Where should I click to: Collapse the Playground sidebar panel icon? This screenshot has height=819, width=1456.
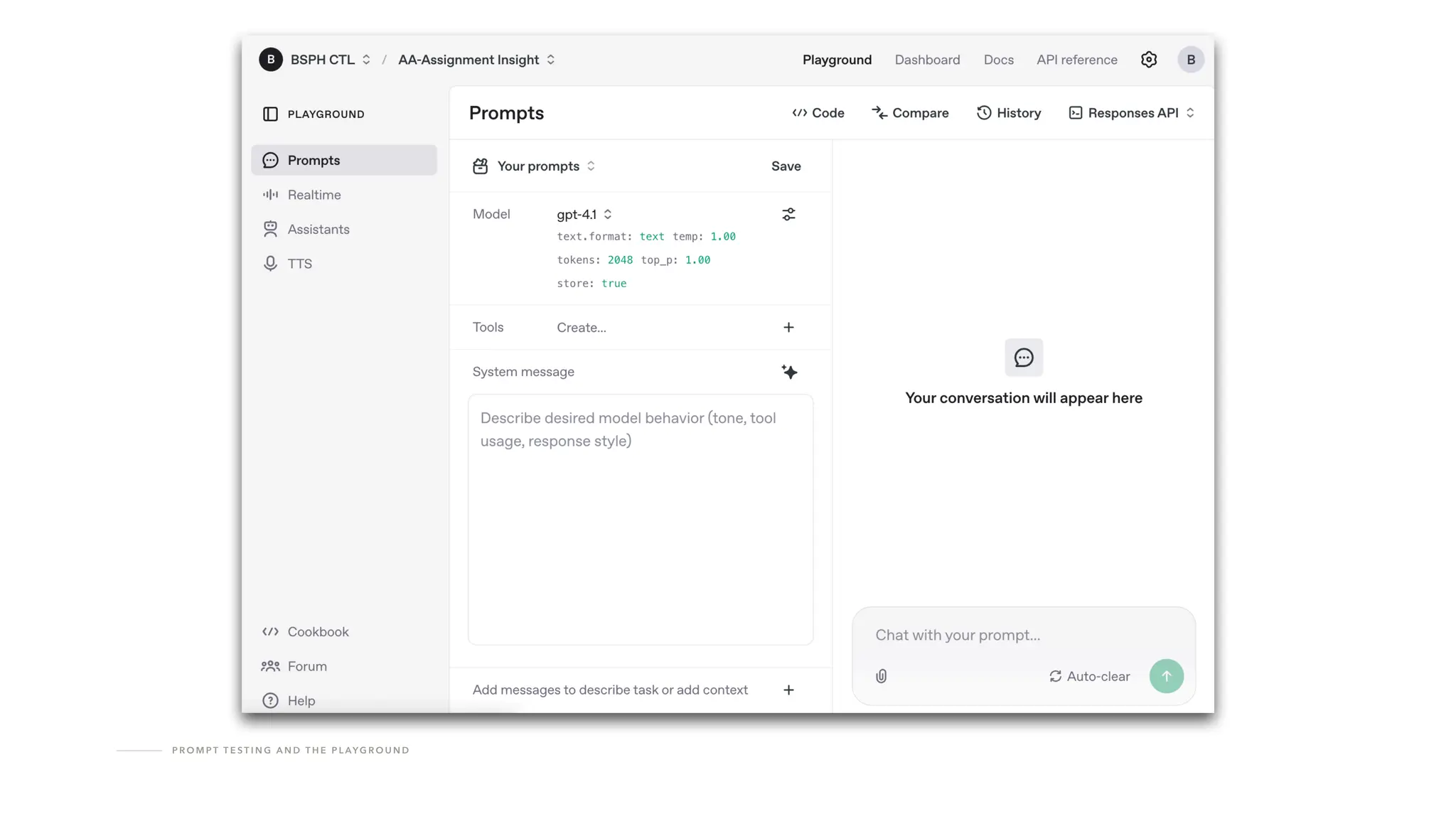point(270,114)
